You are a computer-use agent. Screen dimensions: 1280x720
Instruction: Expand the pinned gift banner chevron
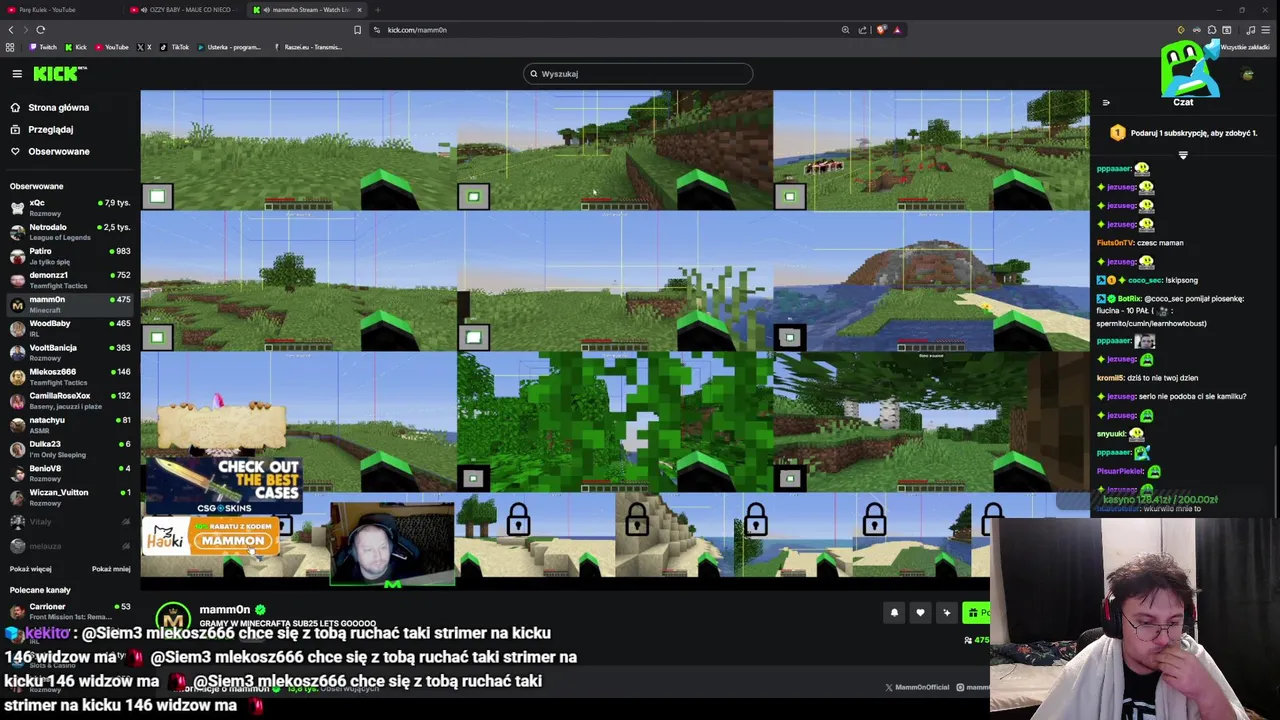click(1183, 155)
